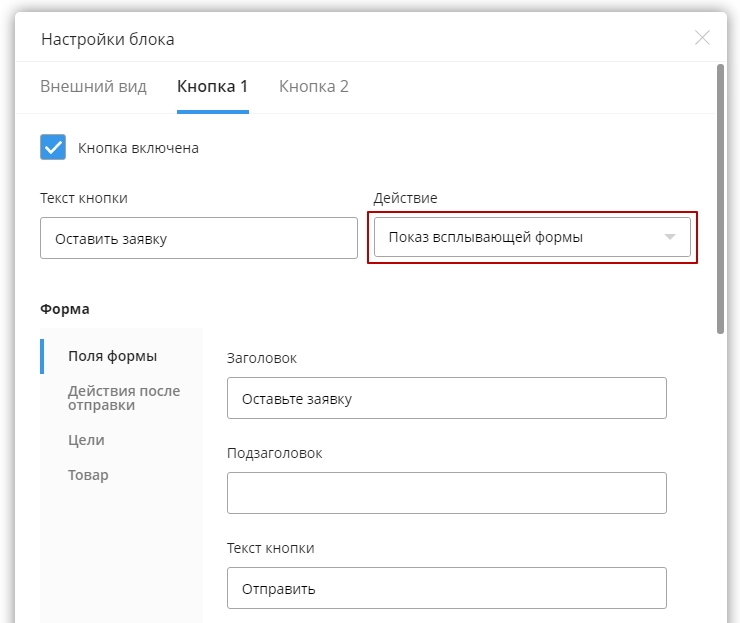The width and height of the screenshot is (740, 623).
Task: Click the Форма section heading
Action: [65, 309]
